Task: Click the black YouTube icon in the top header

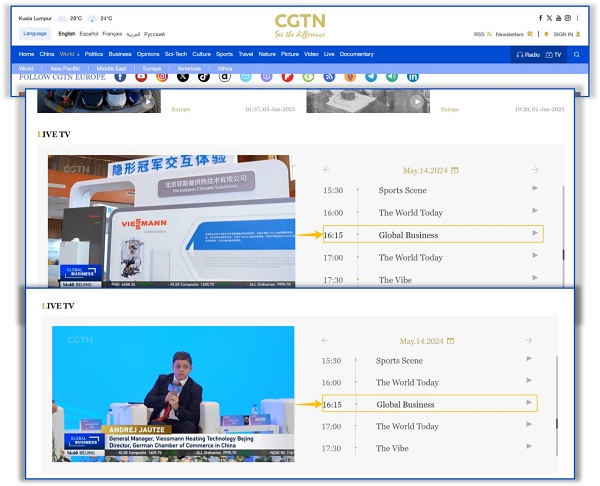Action: [558, 18]
